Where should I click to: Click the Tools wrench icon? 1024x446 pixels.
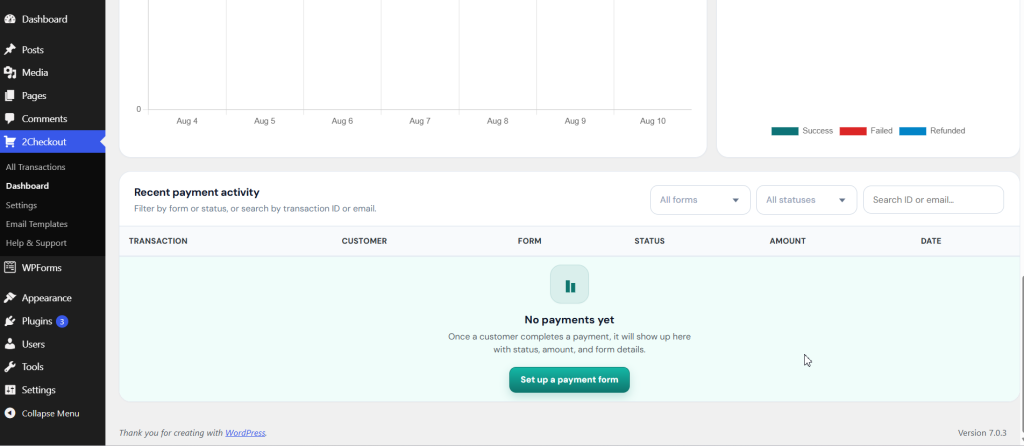point(10,367)
